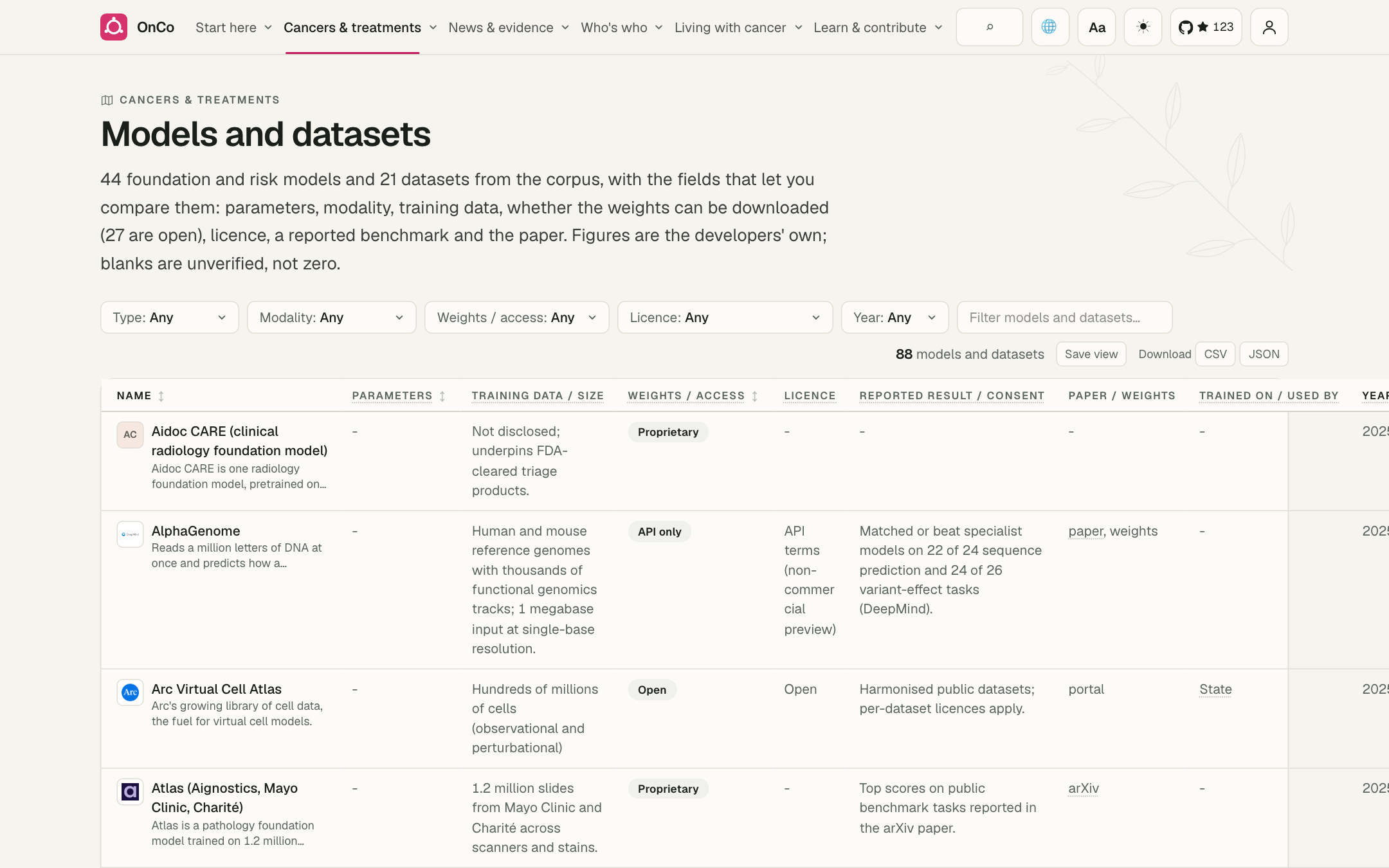
Task: Open the News & evidence menu
Action: point(509,28)
